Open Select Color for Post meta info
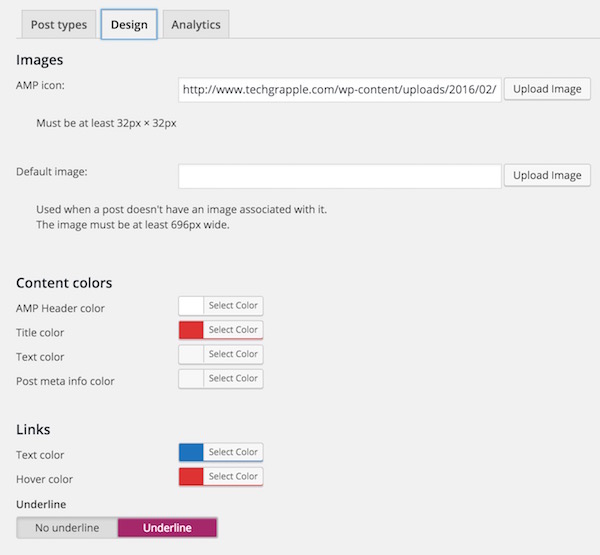This screenshot has width=600, height=555. point(233,378)
